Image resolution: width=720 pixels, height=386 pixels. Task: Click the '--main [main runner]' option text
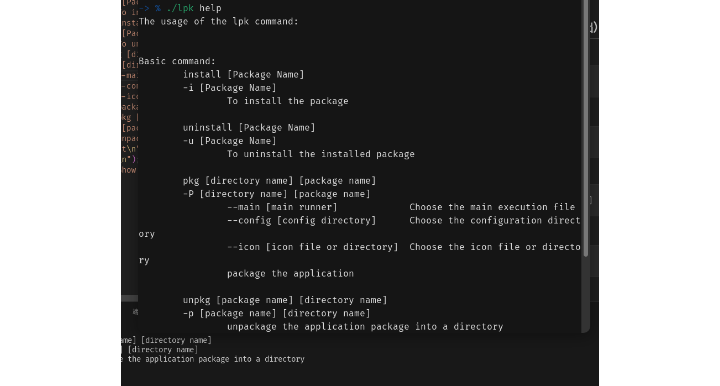coord(282,207)
